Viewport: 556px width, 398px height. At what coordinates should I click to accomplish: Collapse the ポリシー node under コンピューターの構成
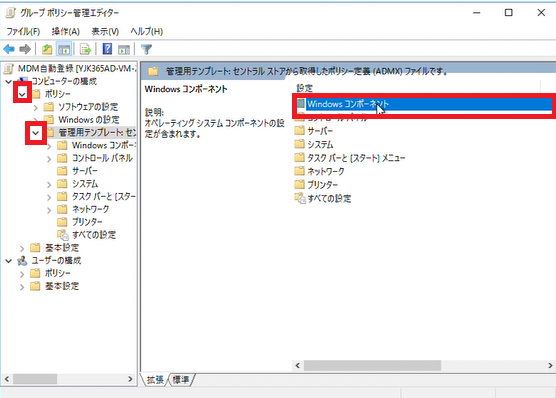click(22, 94)
